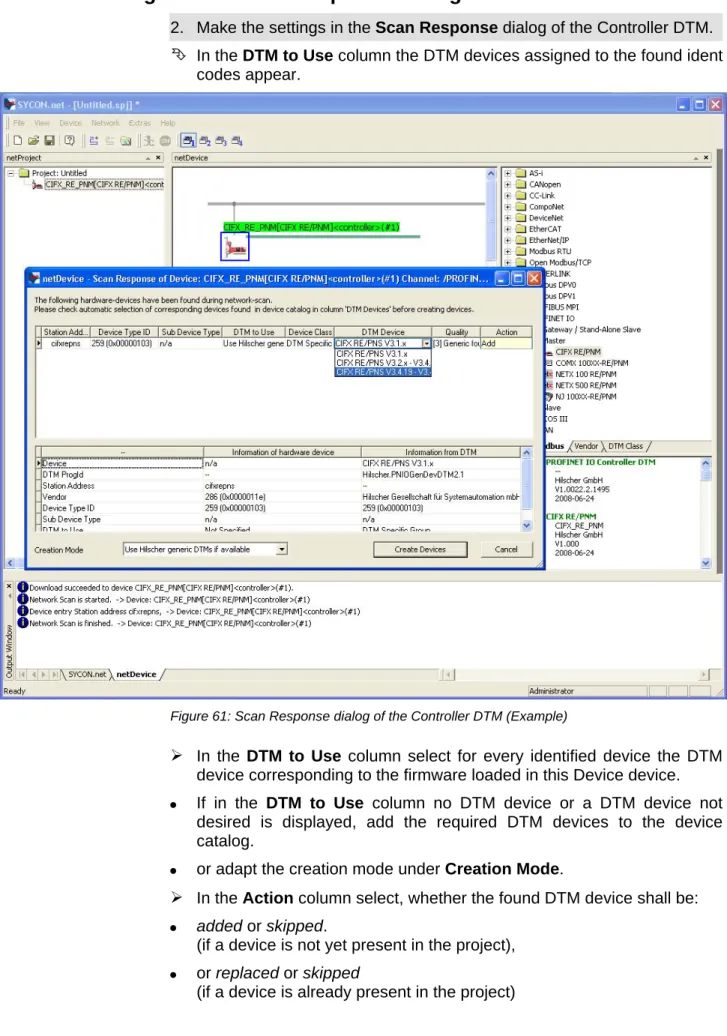Choose CIFX RE/PNS V3.2.x option in list
Screen dimensions: 727x1036
tap(383, 363)
